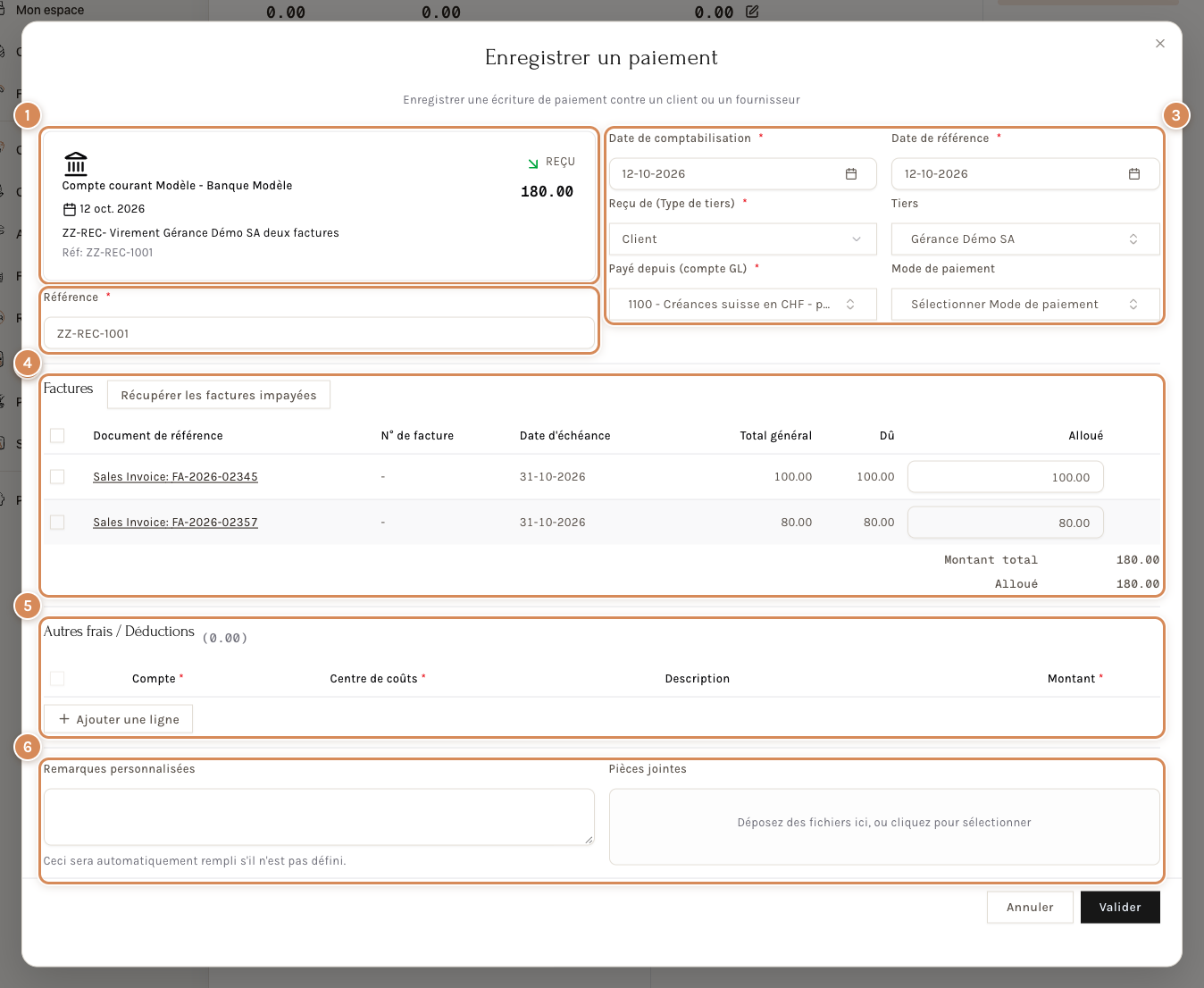Click the Alloué field showing 100.00
The width and height of the screenshot is (1204, 988).
[1006, 477]
